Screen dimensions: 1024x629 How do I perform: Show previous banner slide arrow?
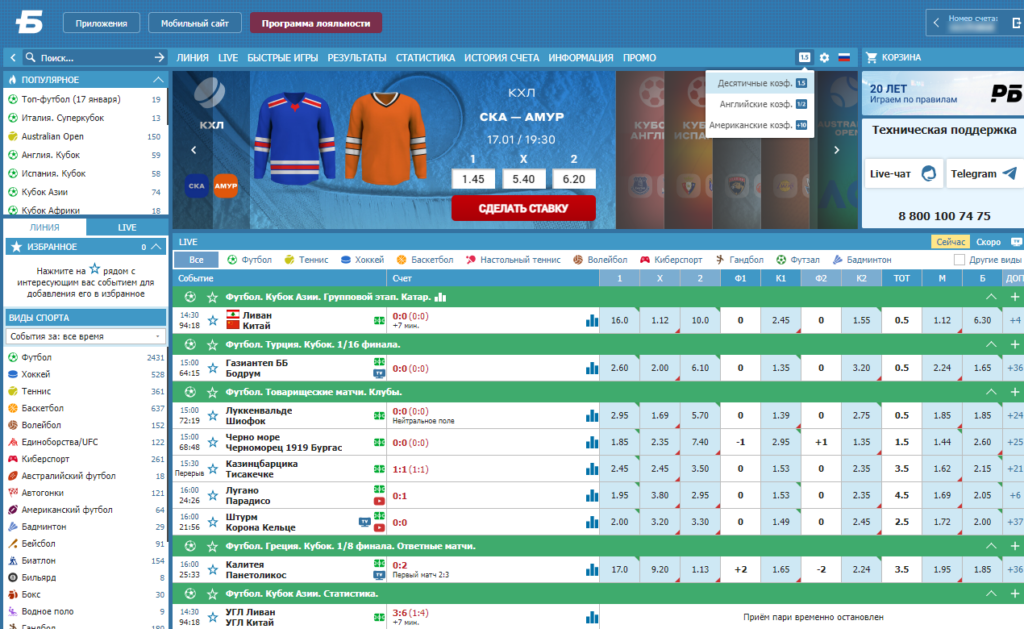coord(193,150)
